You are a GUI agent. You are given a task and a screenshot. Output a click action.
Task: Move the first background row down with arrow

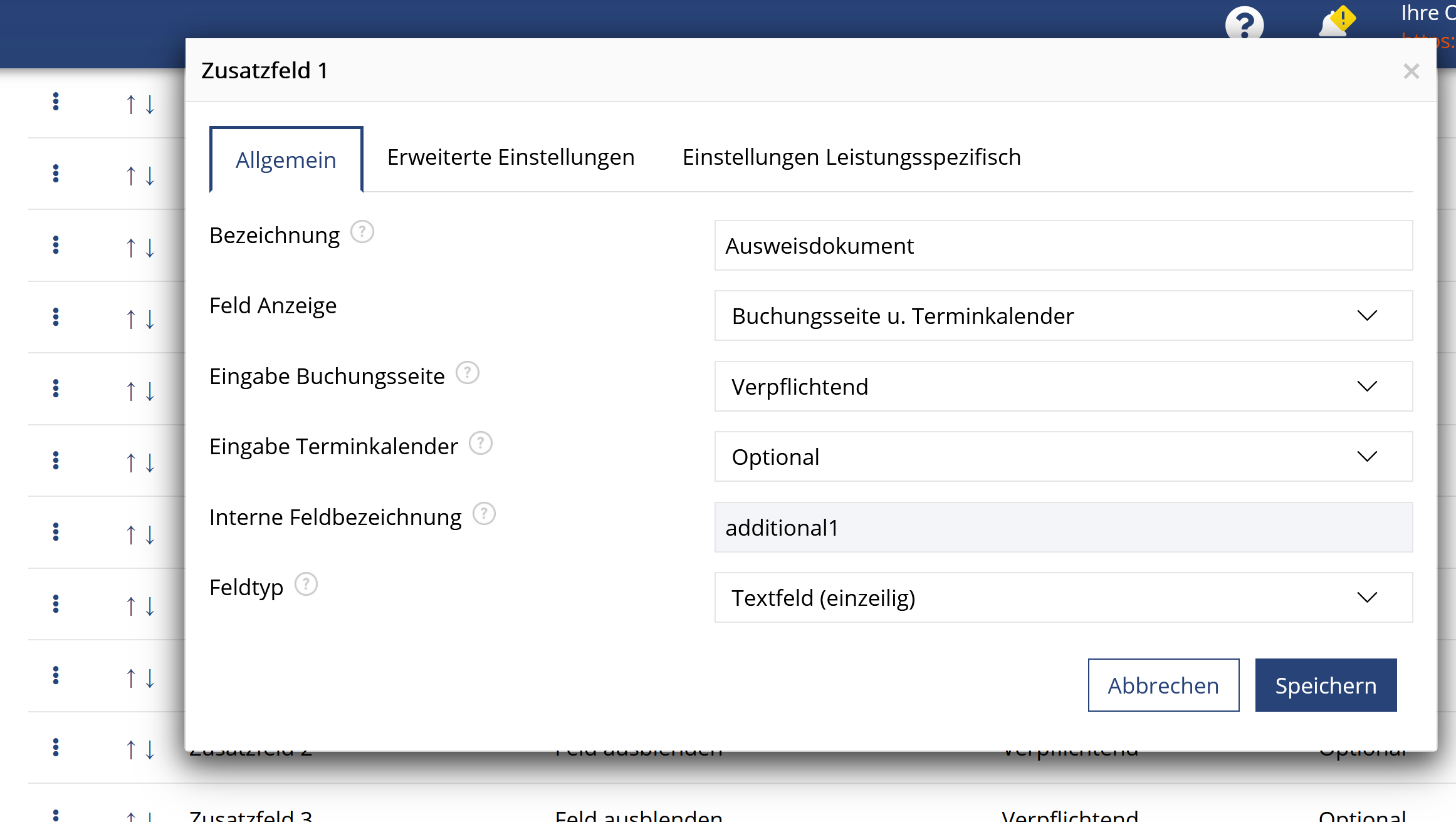click(x=150, y=104)
